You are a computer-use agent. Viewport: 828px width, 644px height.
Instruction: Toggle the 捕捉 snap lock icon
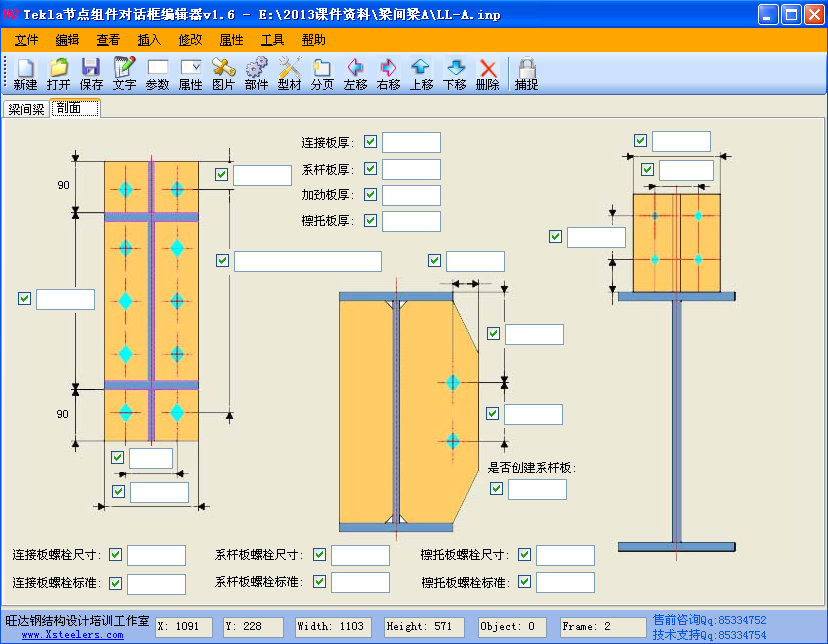526,74
